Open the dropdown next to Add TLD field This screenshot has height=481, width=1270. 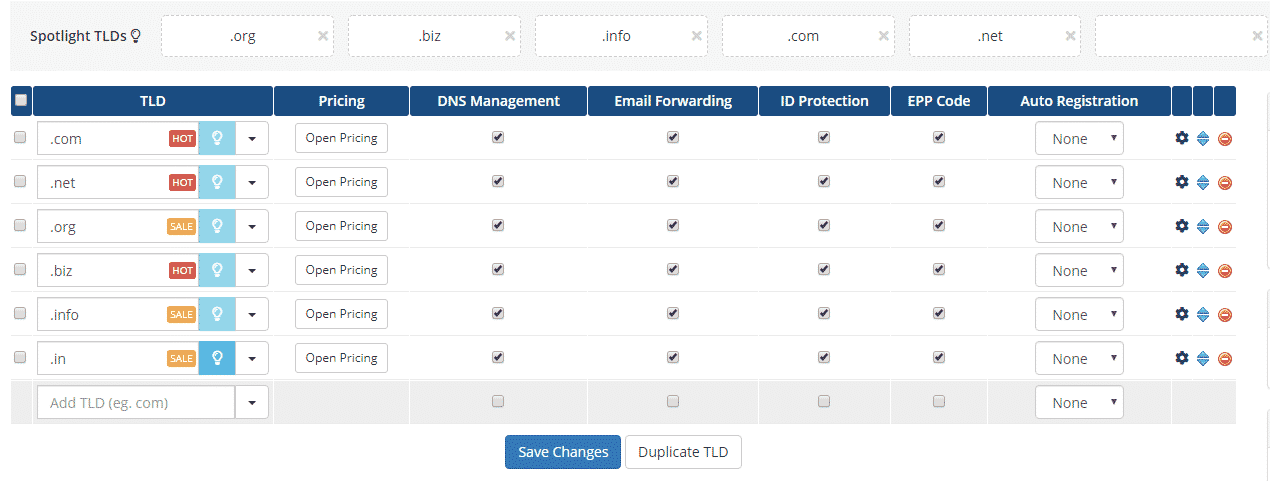click(252, 402)
